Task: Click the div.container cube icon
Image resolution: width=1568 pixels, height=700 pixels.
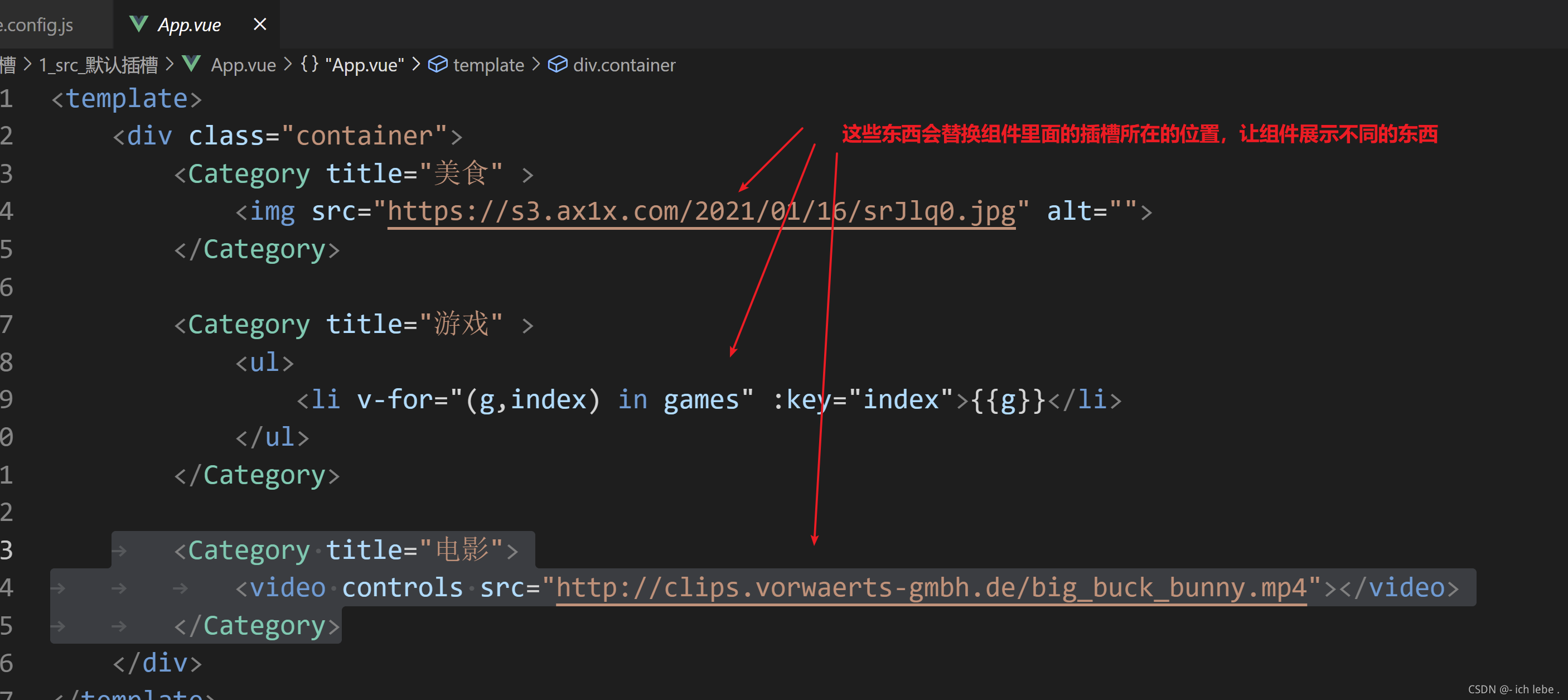Action: point(558,64)
